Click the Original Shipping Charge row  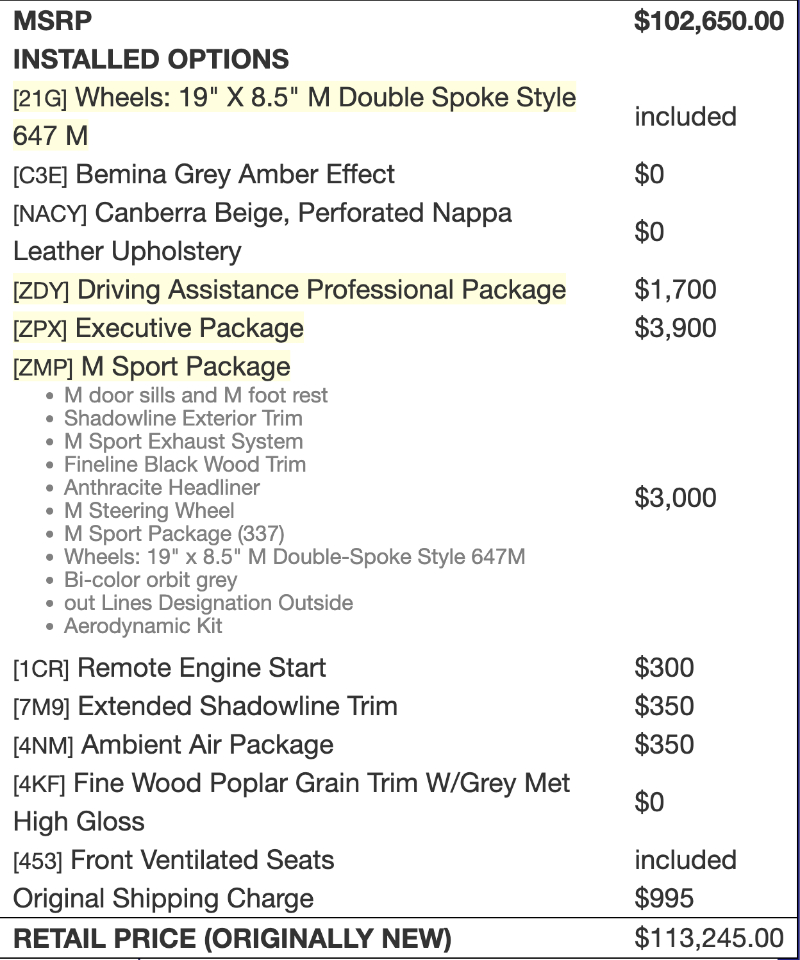pyautogui.click(x=163, y=898)
